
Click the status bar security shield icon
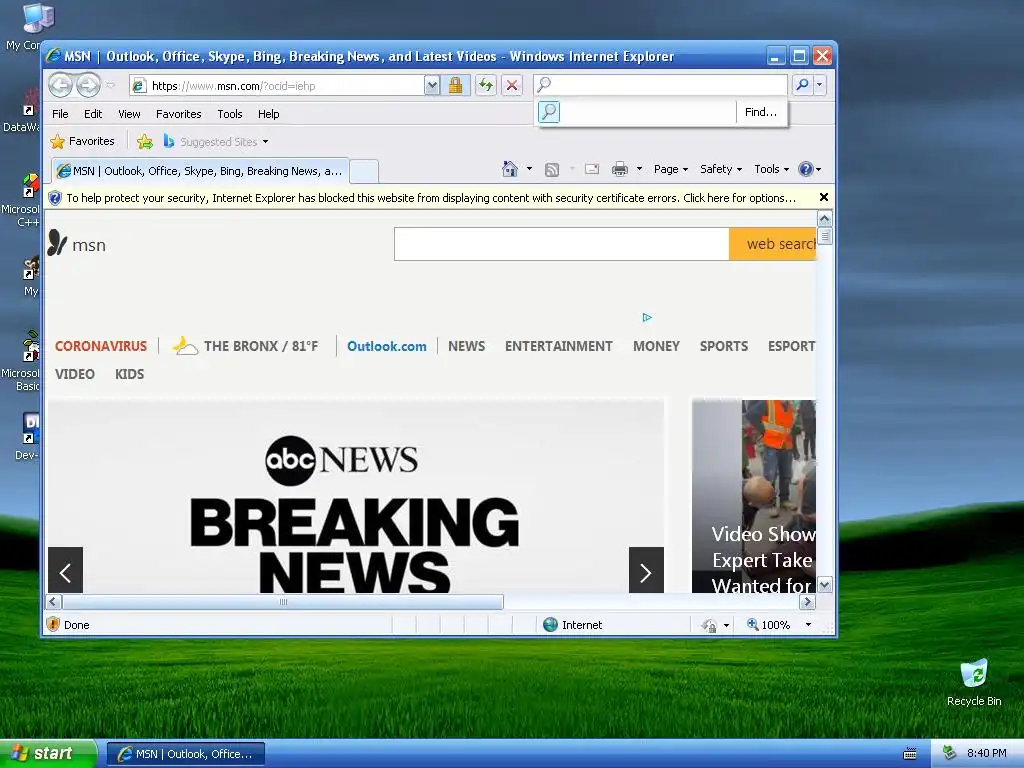point(54,624)
